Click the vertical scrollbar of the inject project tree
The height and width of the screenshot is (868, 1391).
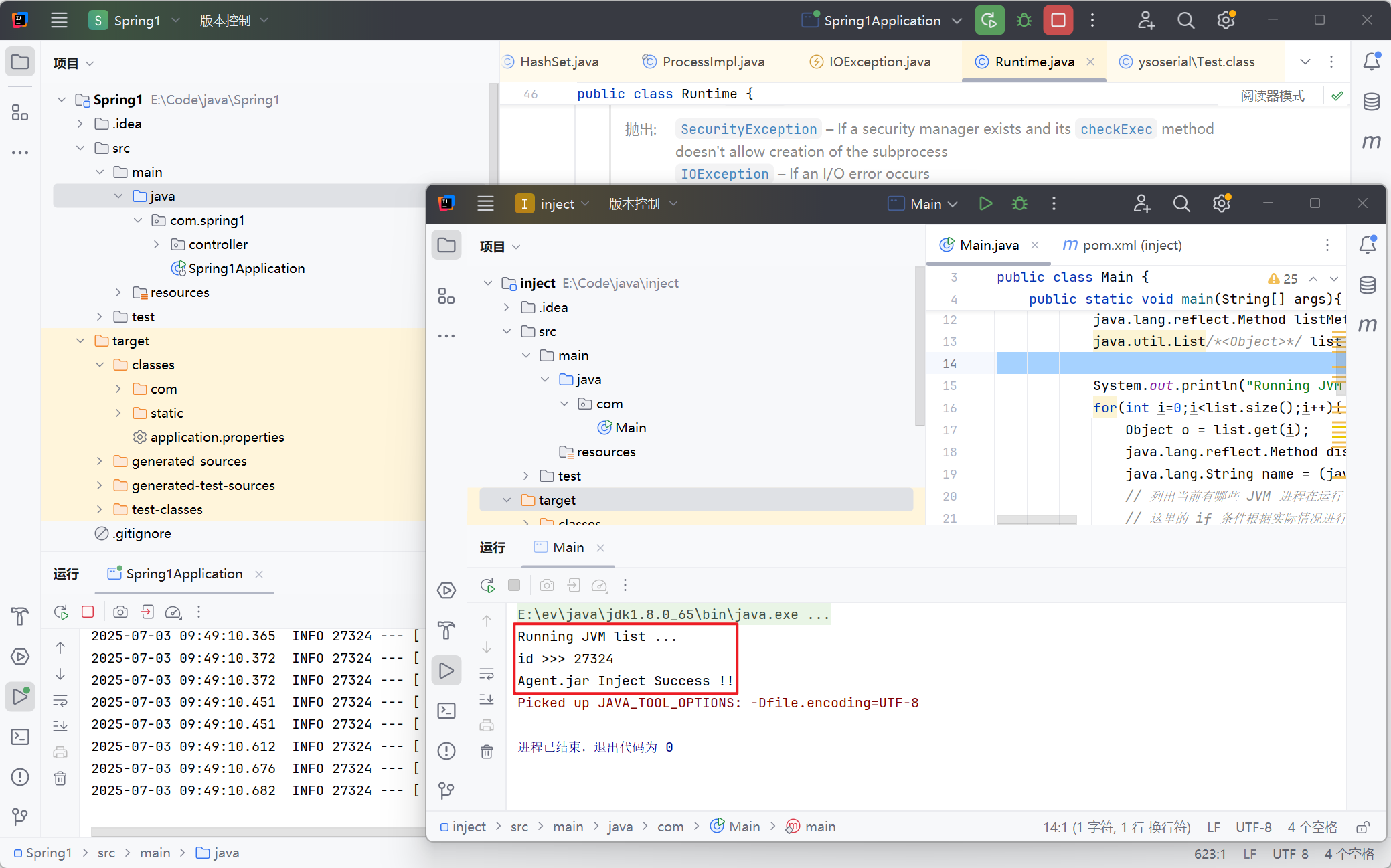click(920, 347)
